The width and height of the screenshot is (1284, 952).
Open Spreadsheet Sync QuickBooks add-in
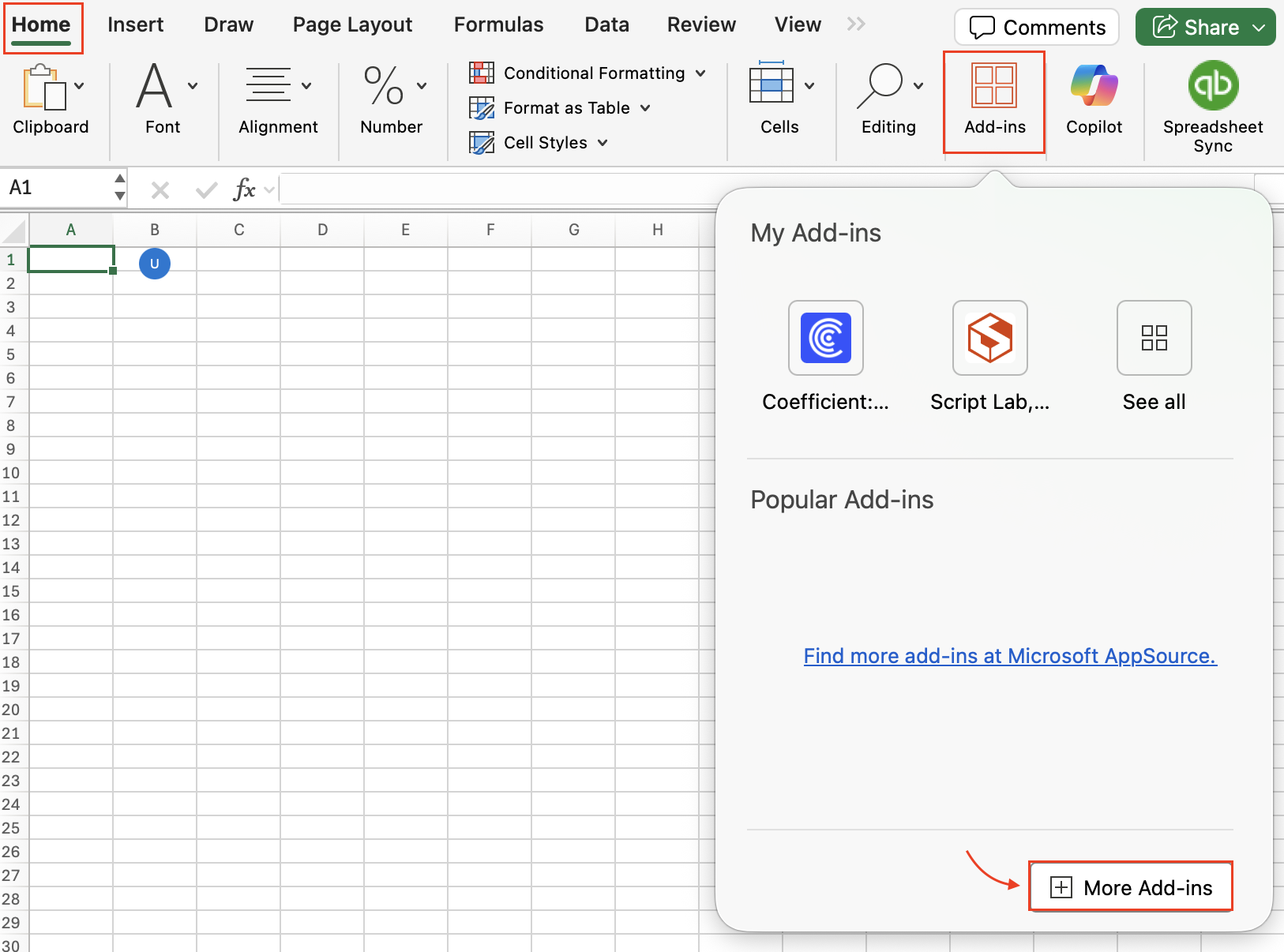point(1212,86)
